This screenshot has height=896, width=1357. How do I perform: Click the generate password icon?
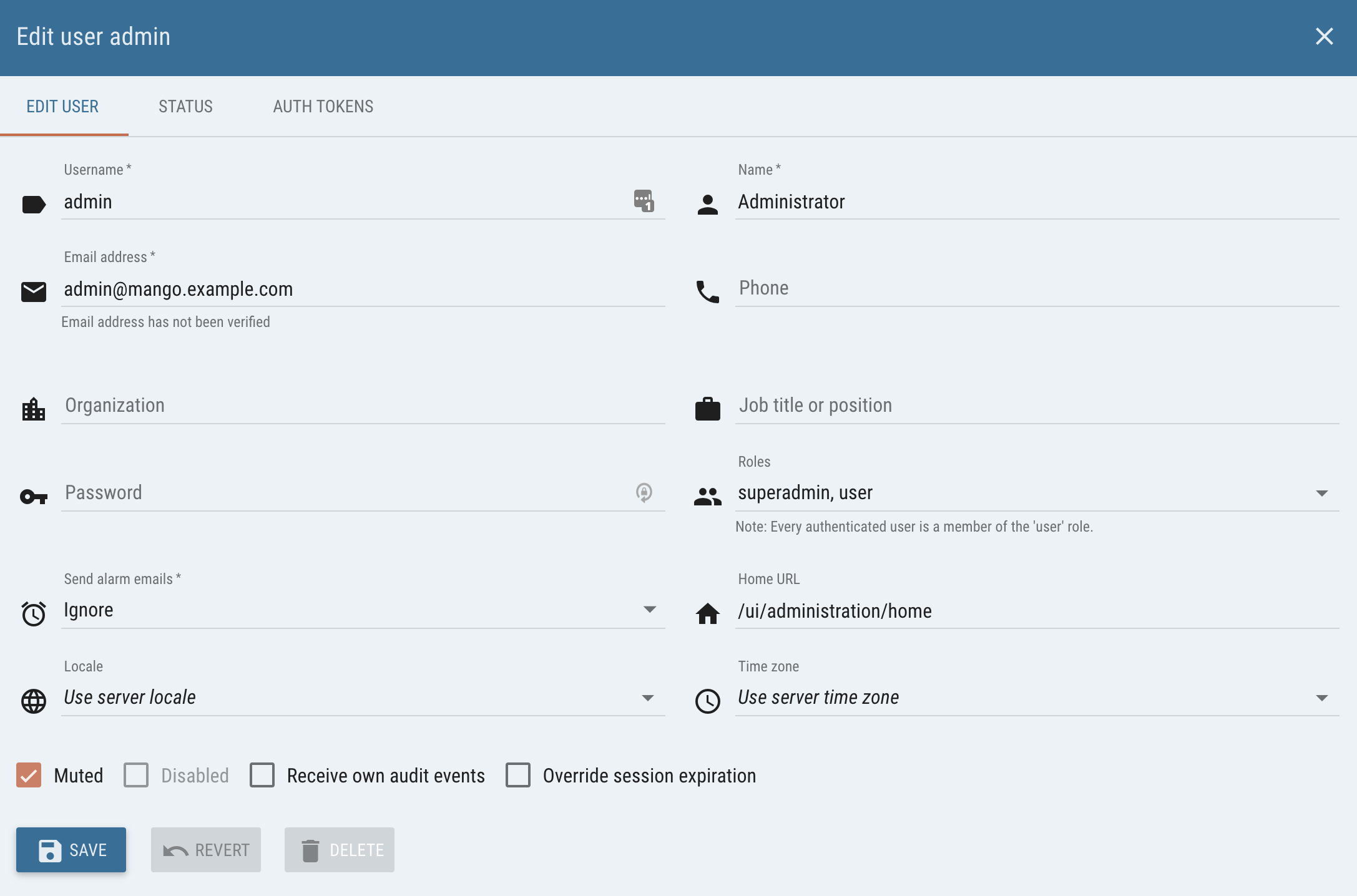point(644,492)
